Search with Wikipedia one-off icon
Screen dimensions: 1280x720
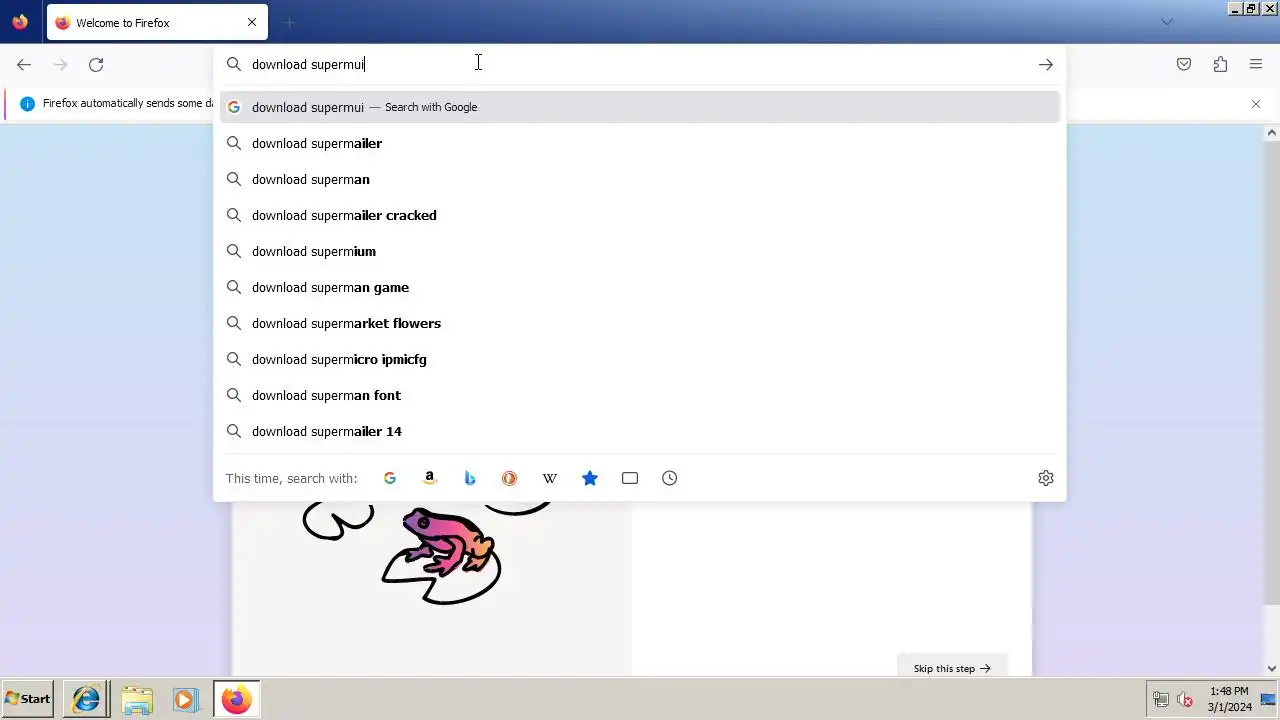click(x=550, y=478)
